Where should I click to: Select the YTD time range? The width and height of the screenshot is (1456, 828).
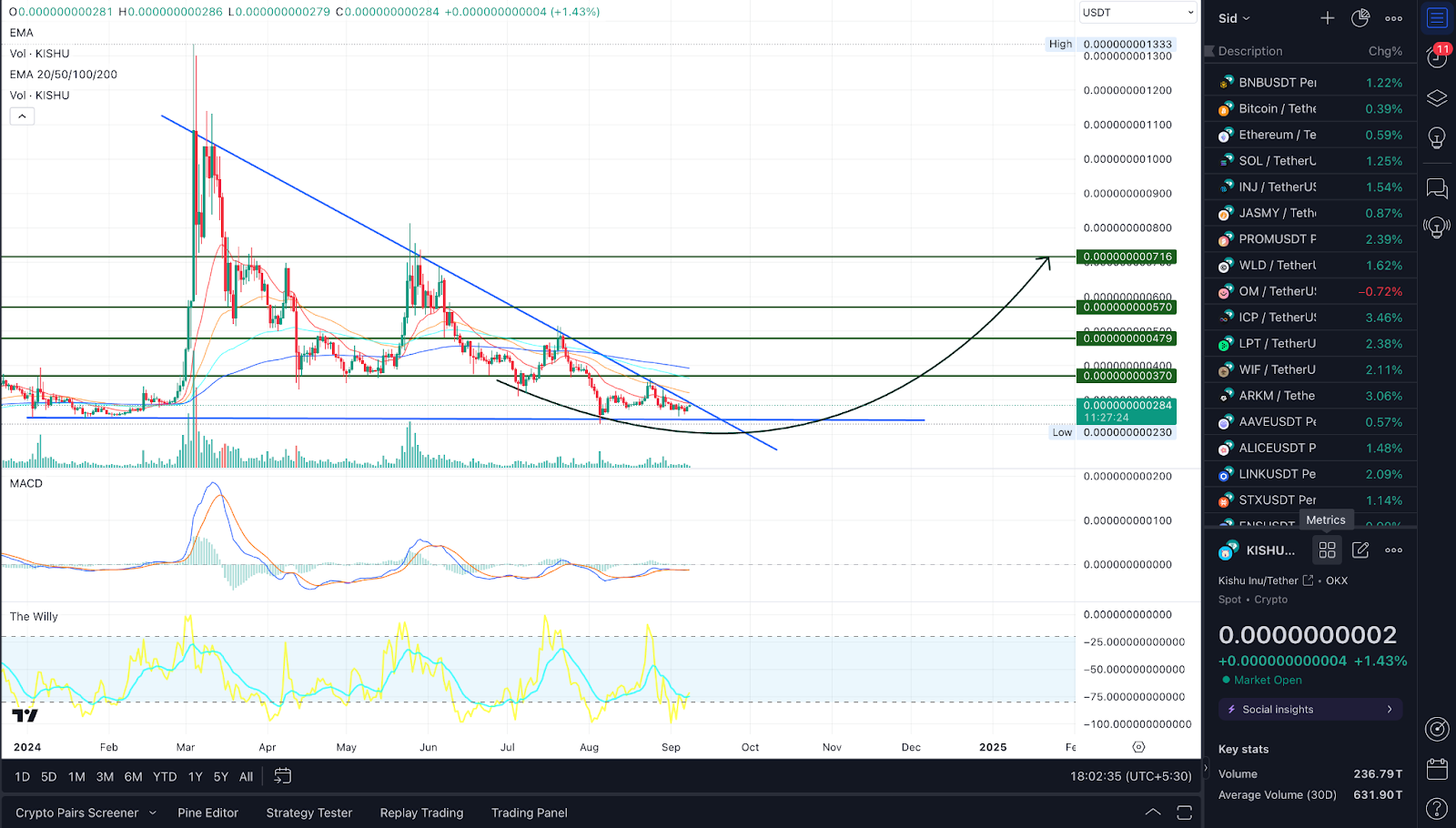[x=165, y=776]
